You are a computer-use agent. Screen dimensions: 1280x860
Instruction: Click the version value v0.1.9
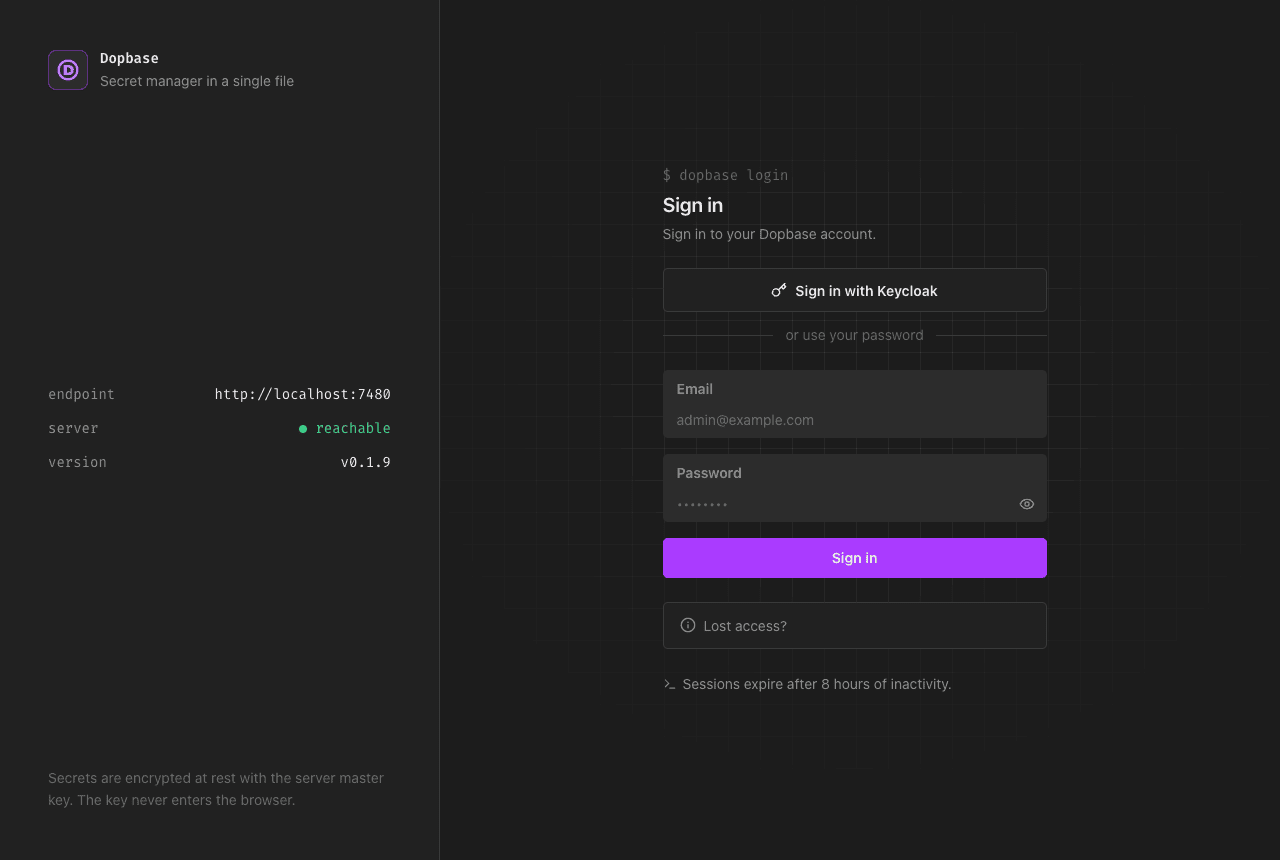[x=365, y=462]
